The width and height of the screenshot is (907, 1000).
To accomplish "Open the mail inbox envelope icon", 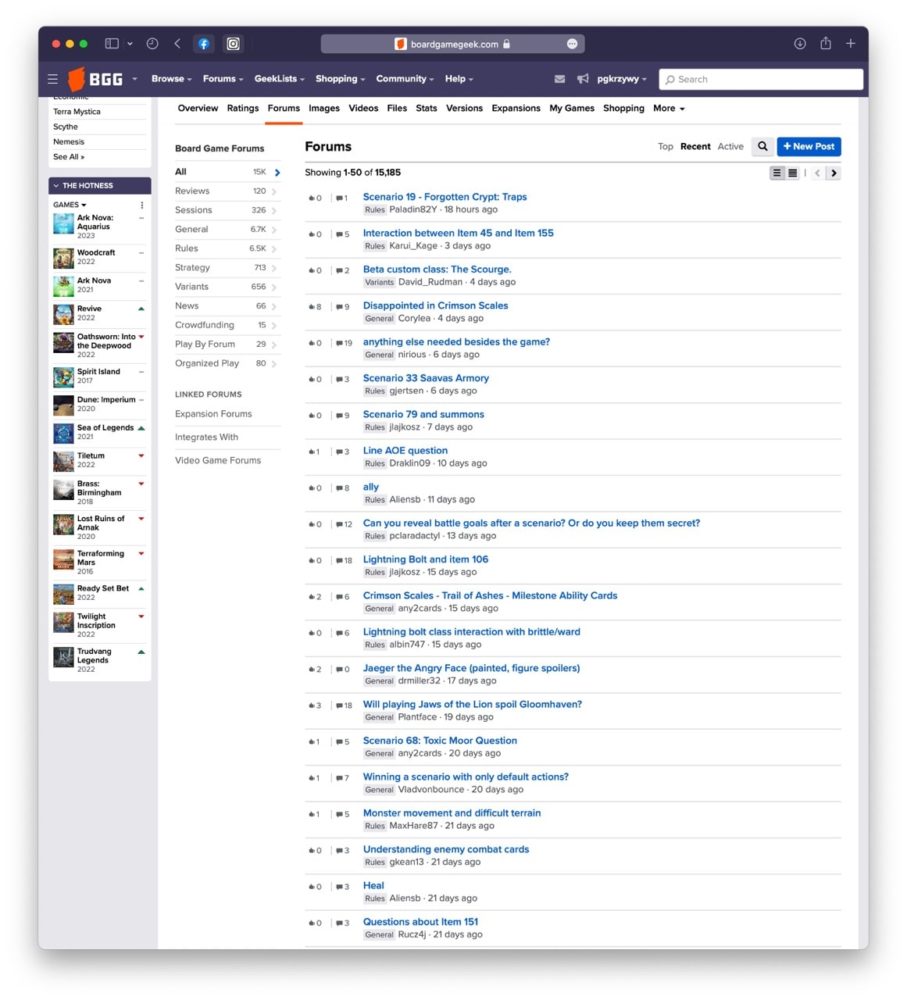I will 559,79.
